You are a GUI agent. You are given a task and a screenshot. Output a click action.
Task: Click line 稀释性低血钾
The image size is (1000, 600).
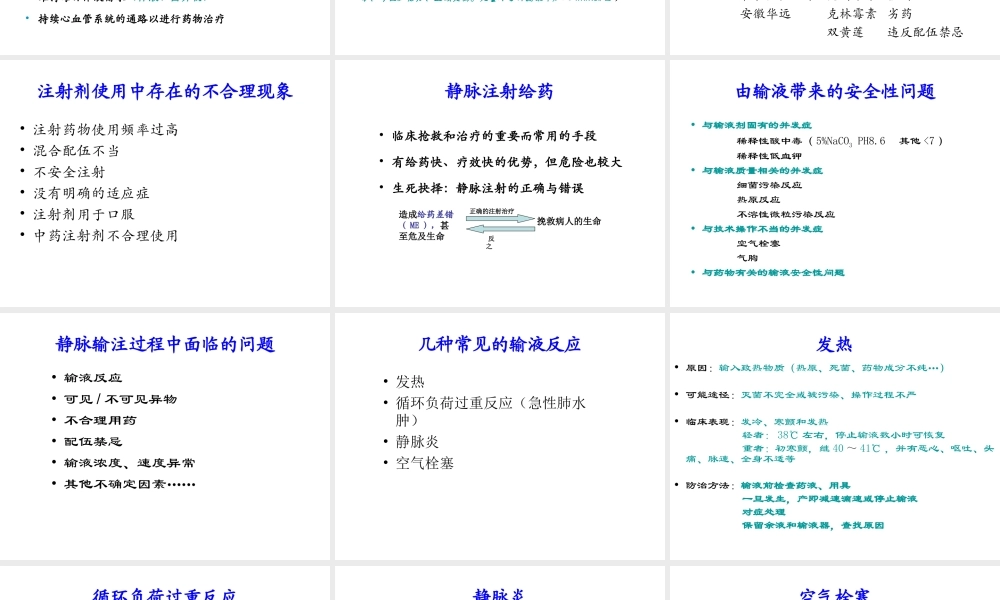click(769, 156)
